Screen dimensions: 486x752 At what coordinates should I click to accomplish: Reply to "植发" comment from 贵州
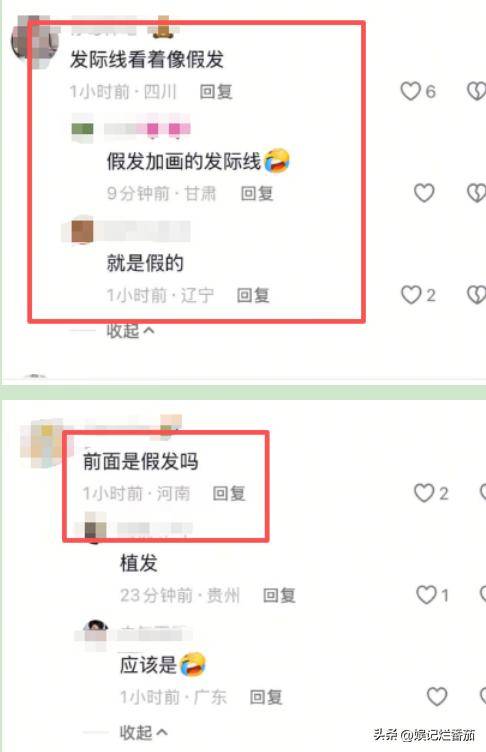point(279,596)
